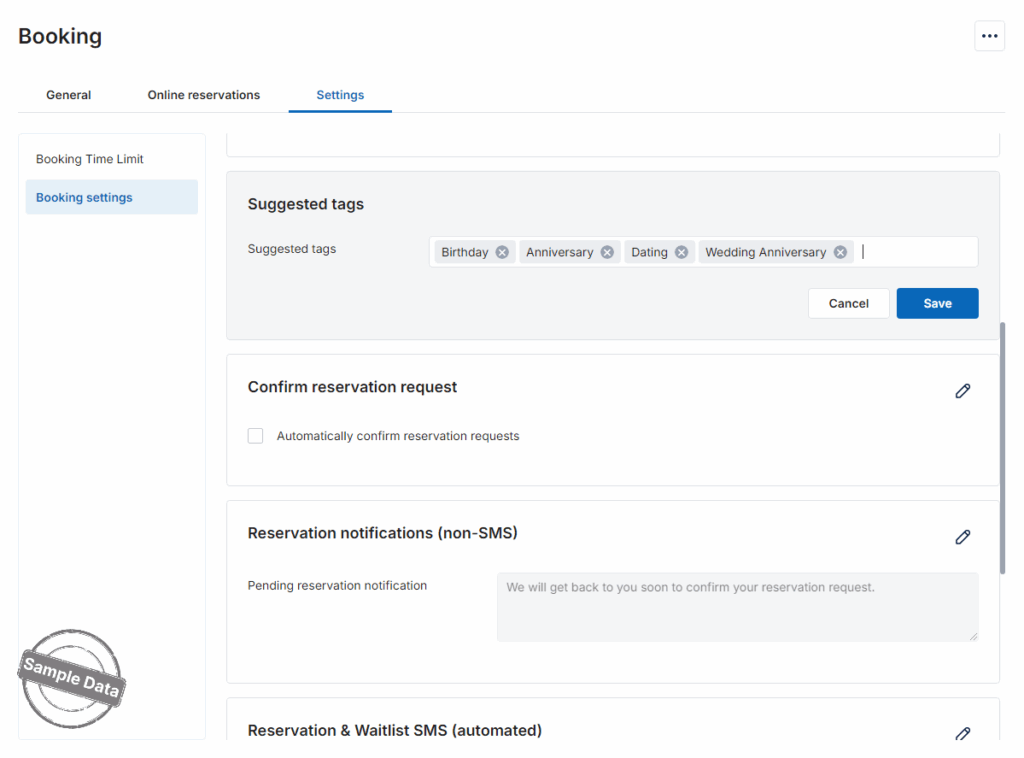Remove the Wedding Anniversary tag
1024x758 pixels.
click(840, 252)
